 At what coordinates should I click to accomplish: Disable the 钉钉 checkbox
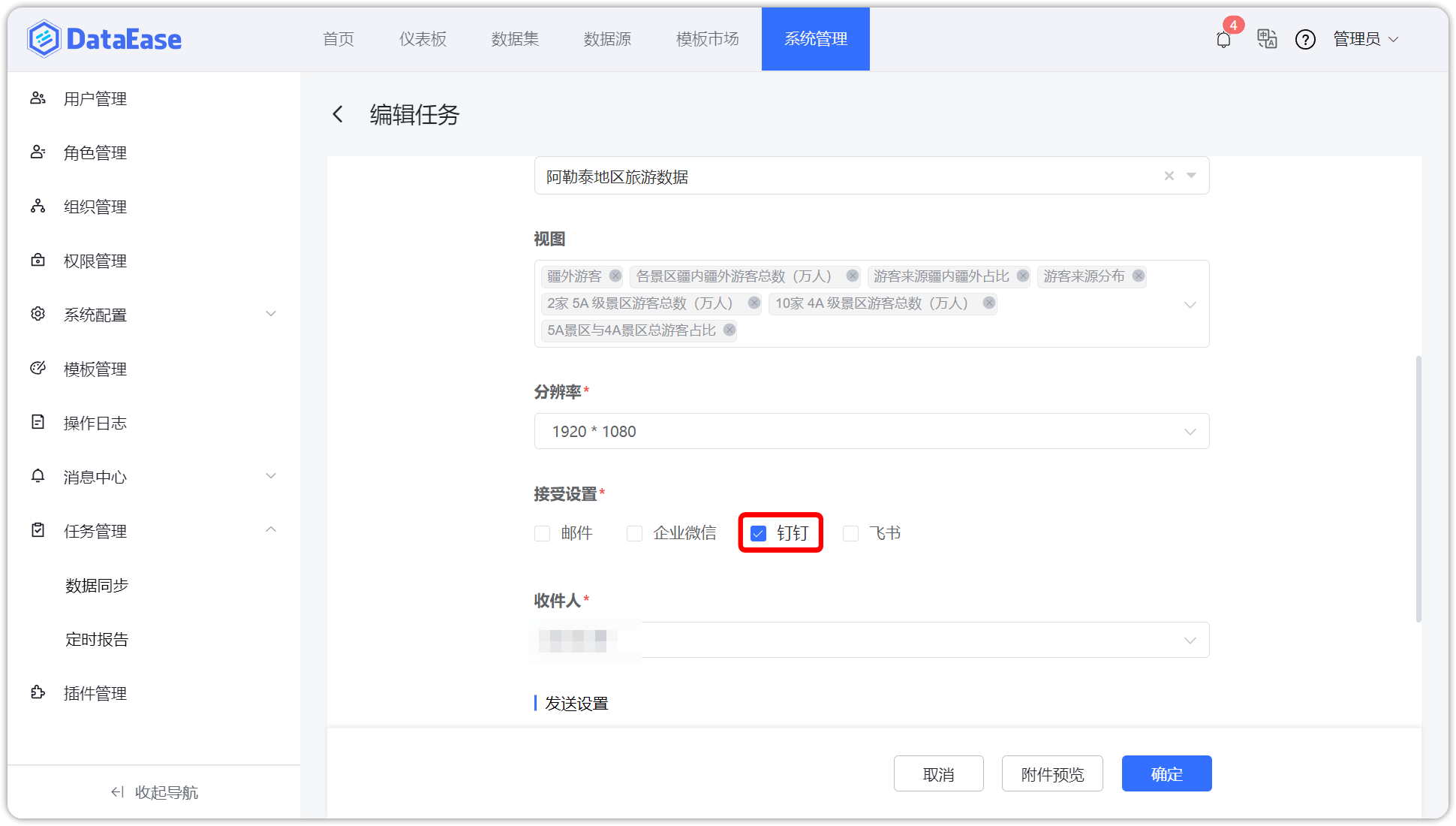coord(758,533)
